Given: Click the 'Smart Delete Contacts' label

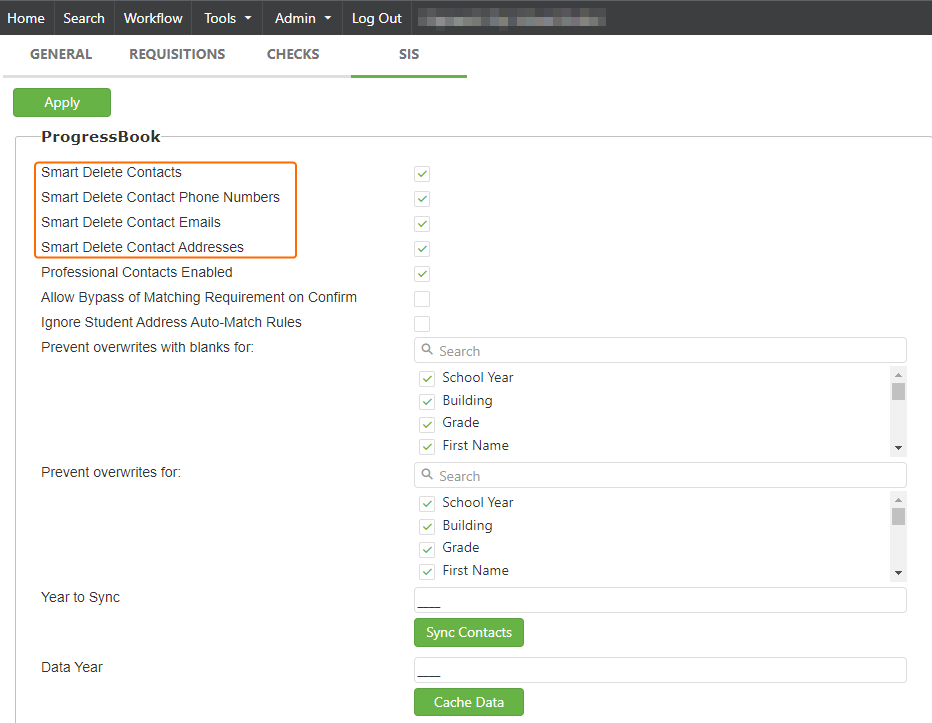Looking at the screenshot, I should tap(111, 172).
